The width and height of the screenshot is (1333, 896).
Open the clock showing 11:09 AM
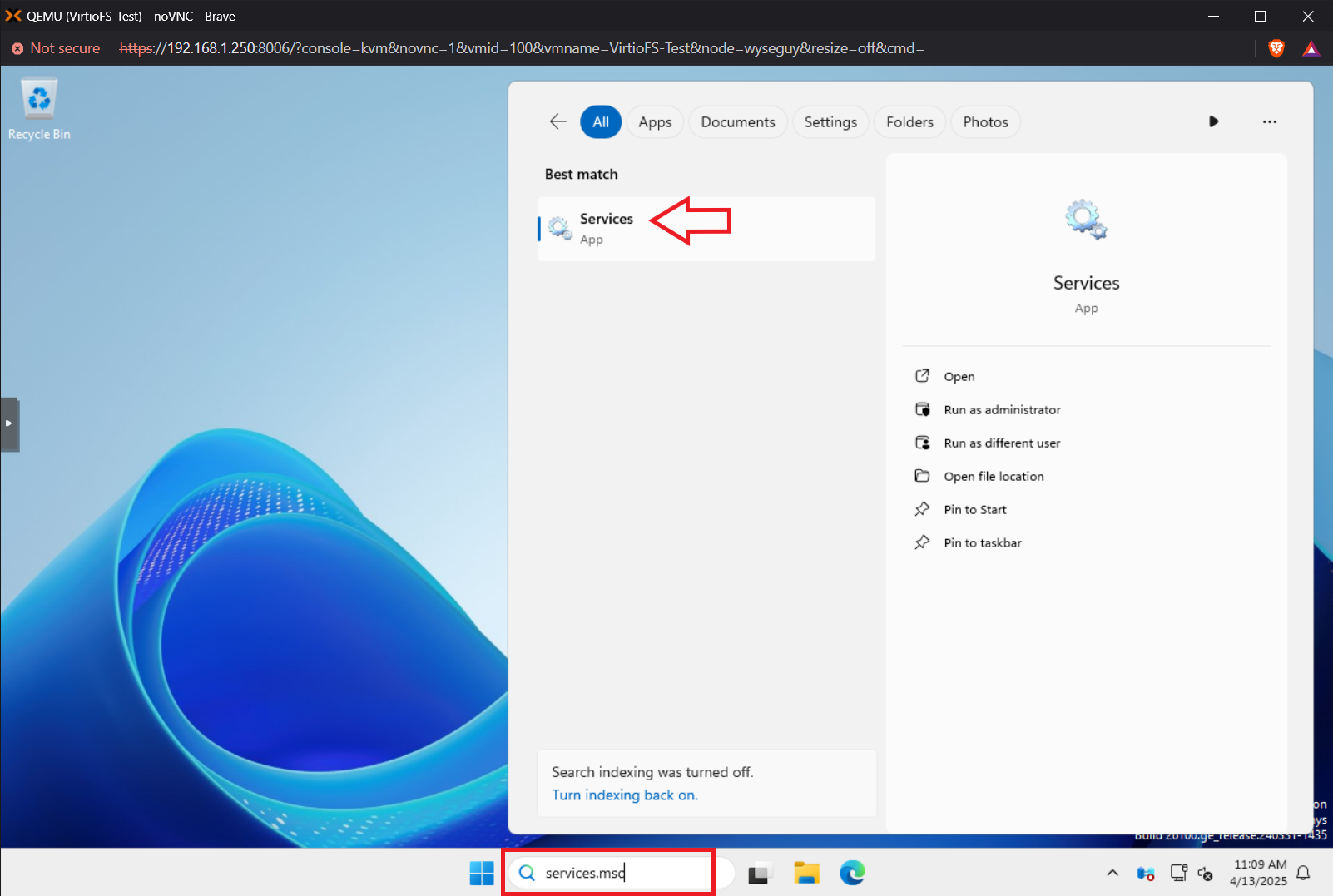[1259, 873]
